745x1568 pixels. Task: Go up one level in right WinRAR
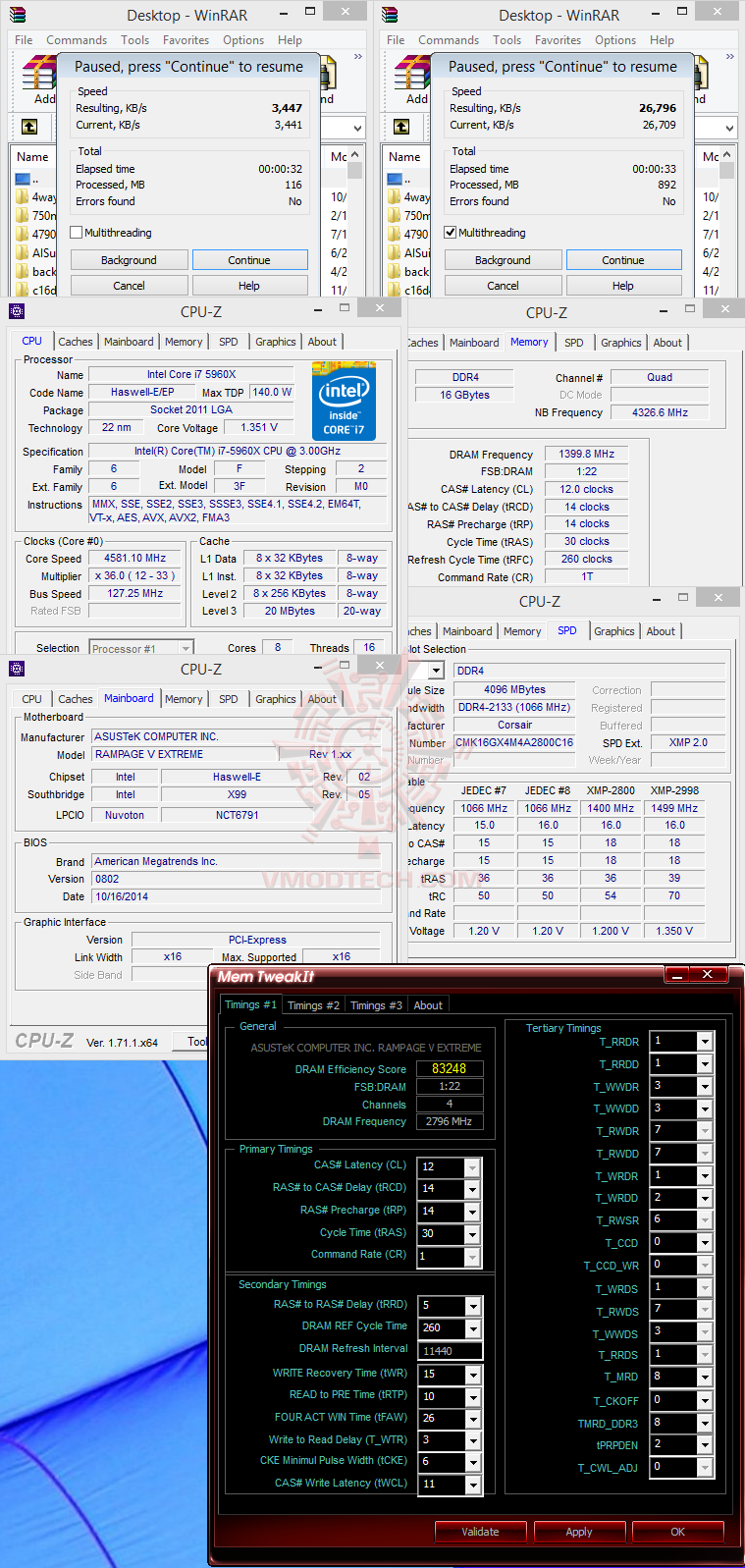tap(401, 127)
